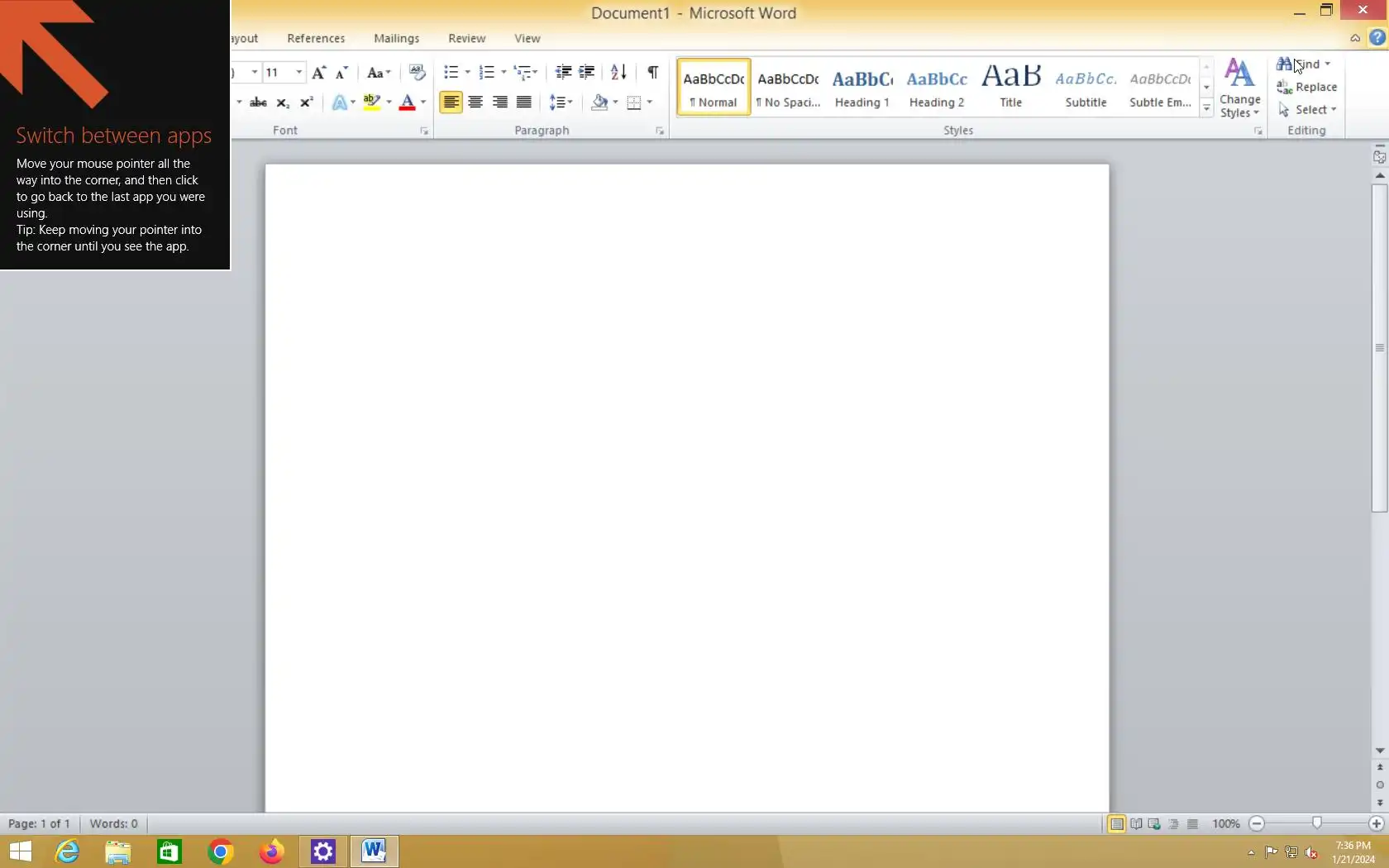Expand the borders dropdown arrow
Image resolution: width=1389 pixels, height=868 pixels.
click(650, 103)
